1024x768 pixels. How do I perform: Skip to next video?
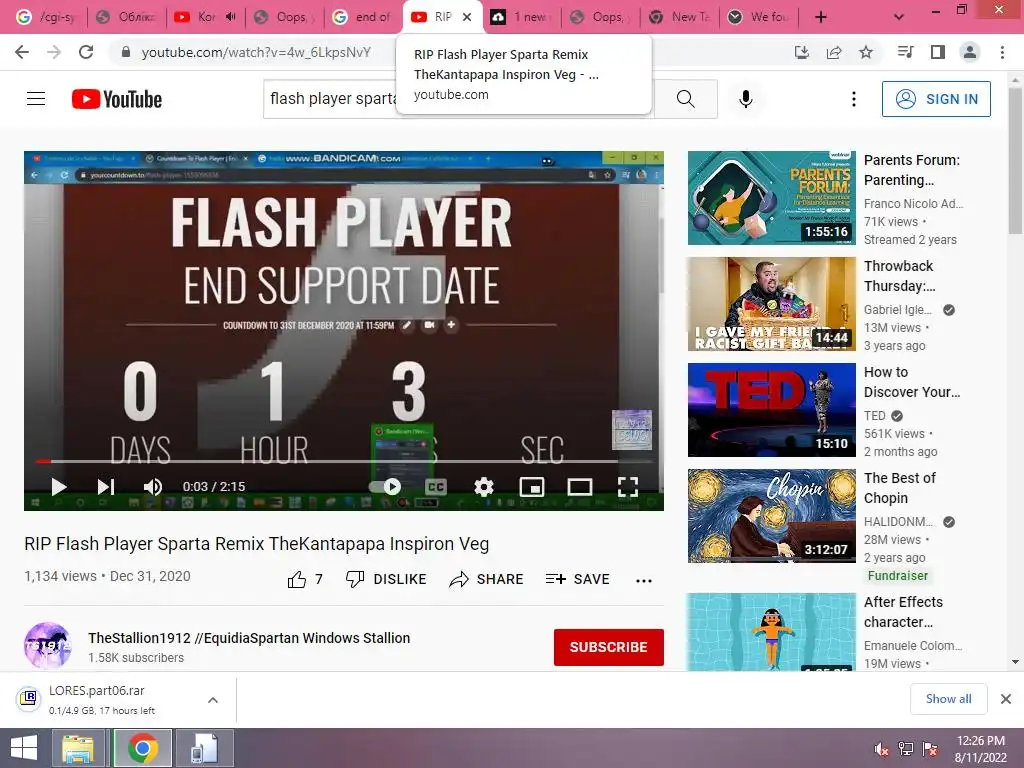[106, 487]
